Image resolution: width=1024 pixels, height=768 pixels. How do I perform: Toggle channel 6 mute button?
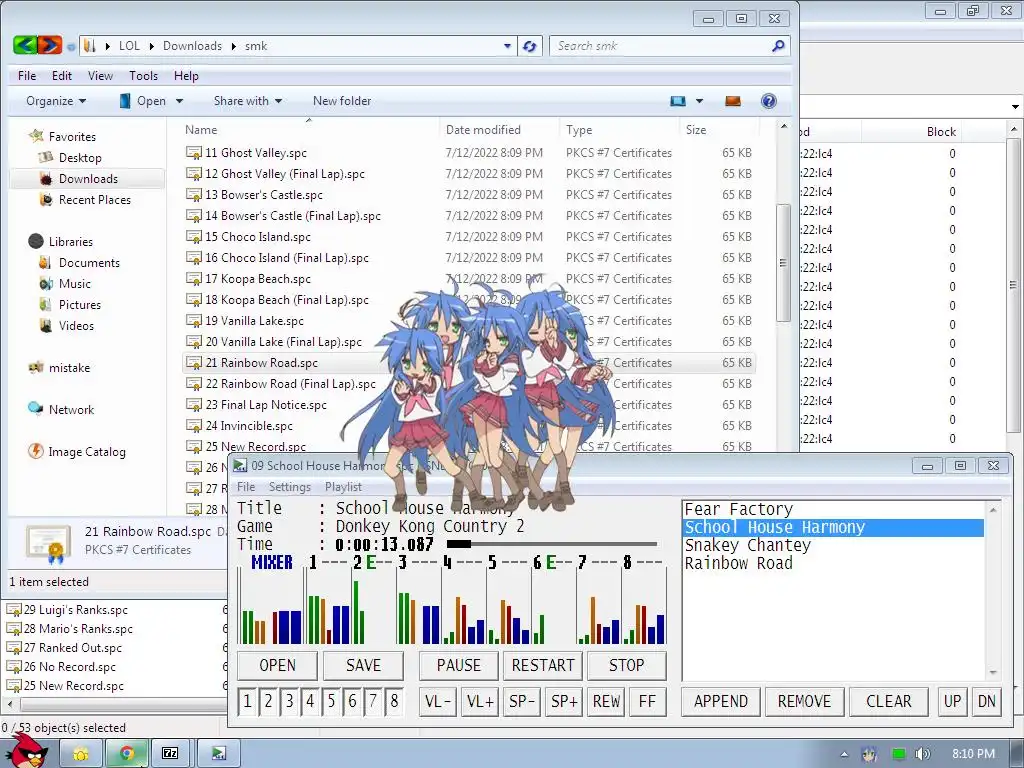352,701
